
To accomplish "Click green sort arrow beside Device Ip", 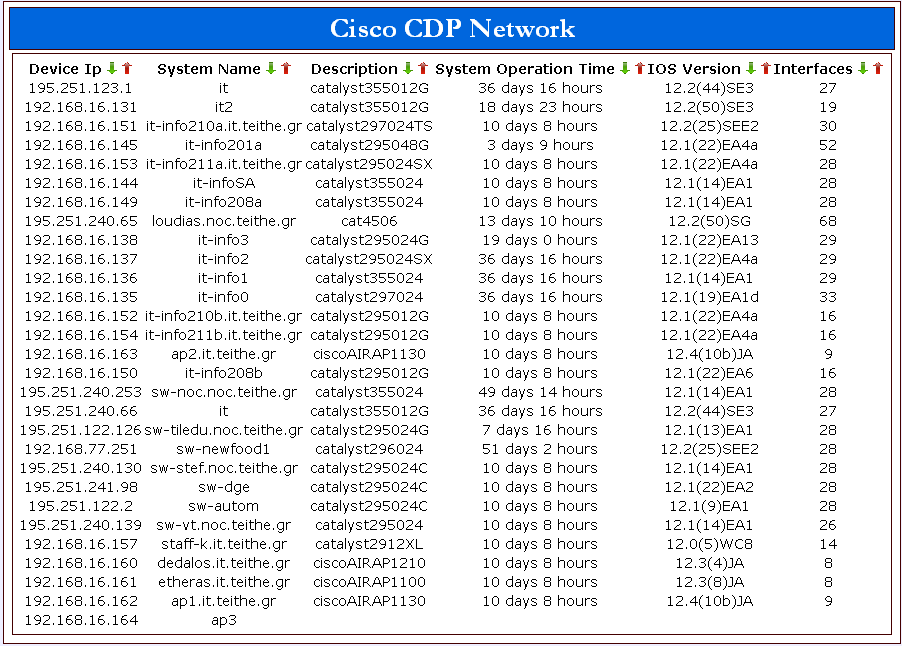I will 112,68.
